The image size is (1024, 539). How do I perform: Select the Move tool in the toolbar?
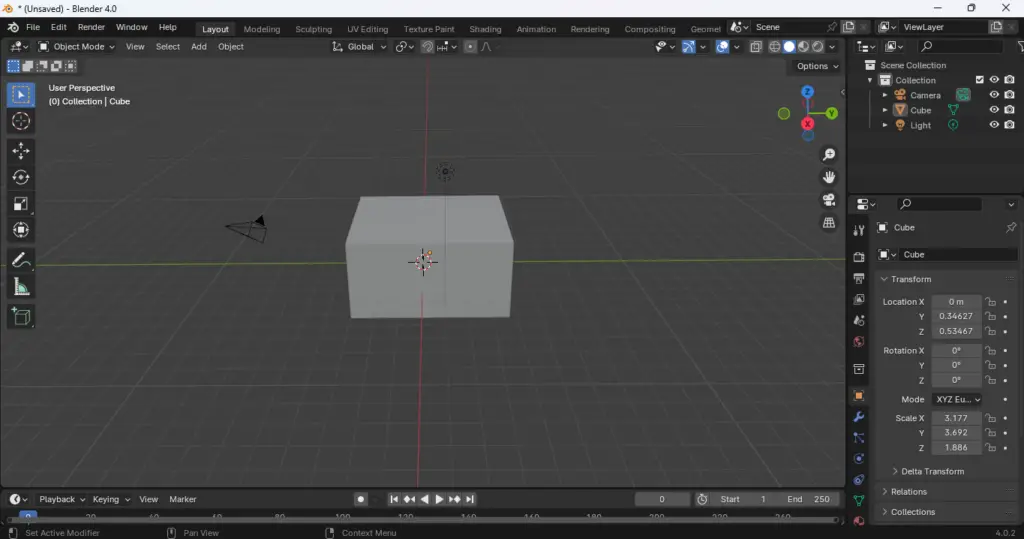[x=21, y=151]
